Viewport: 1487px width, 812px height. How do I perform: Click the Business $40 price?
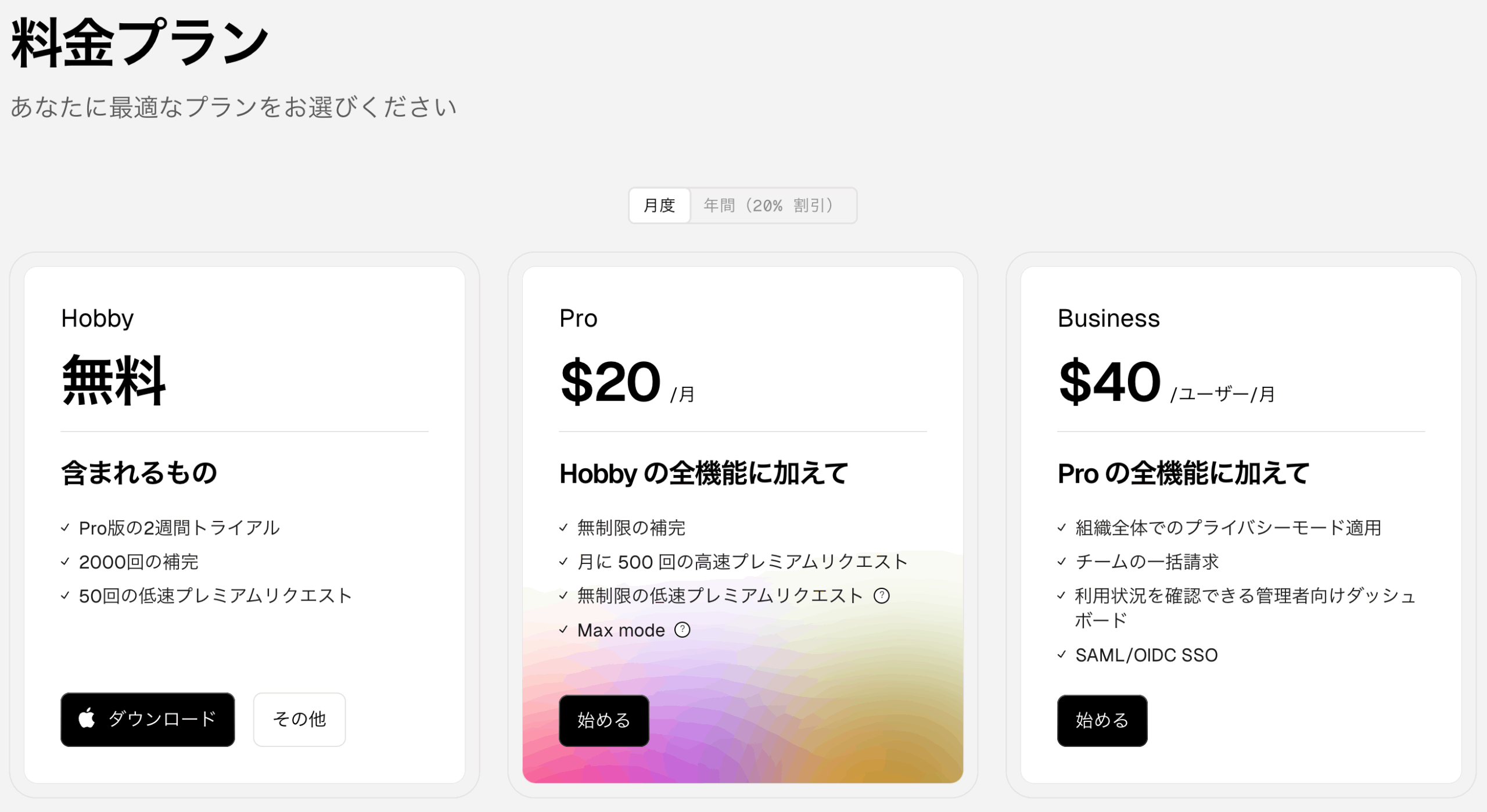tap(1109, 381)
